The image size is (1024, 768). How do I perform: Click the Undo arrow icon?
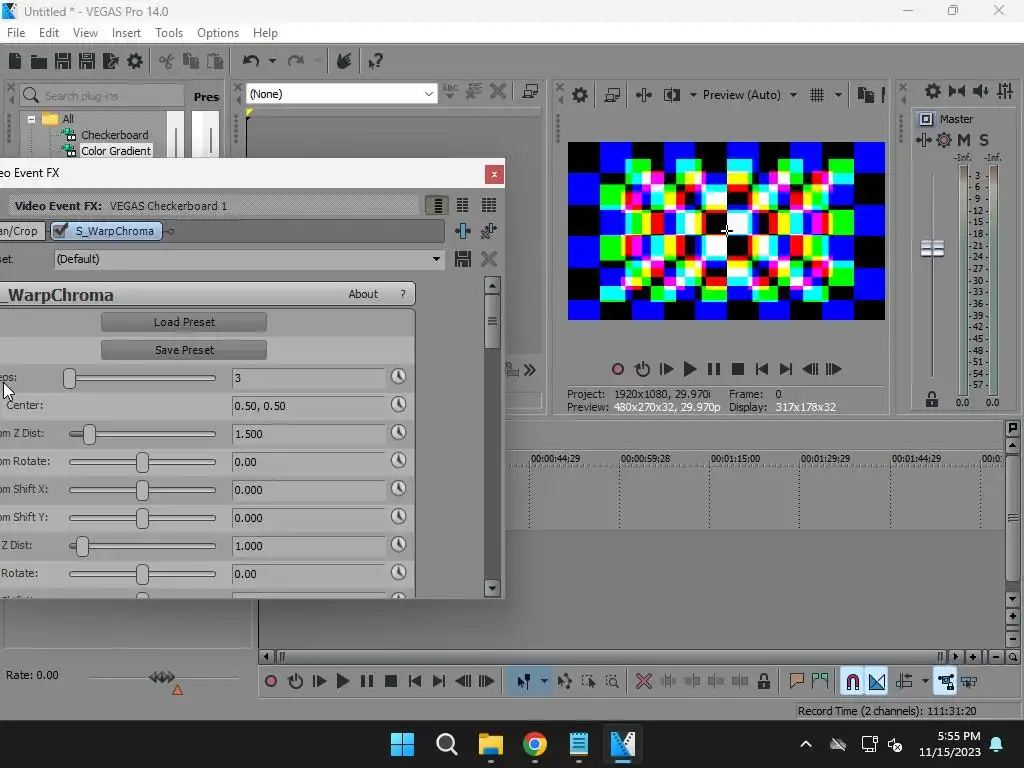251,61
